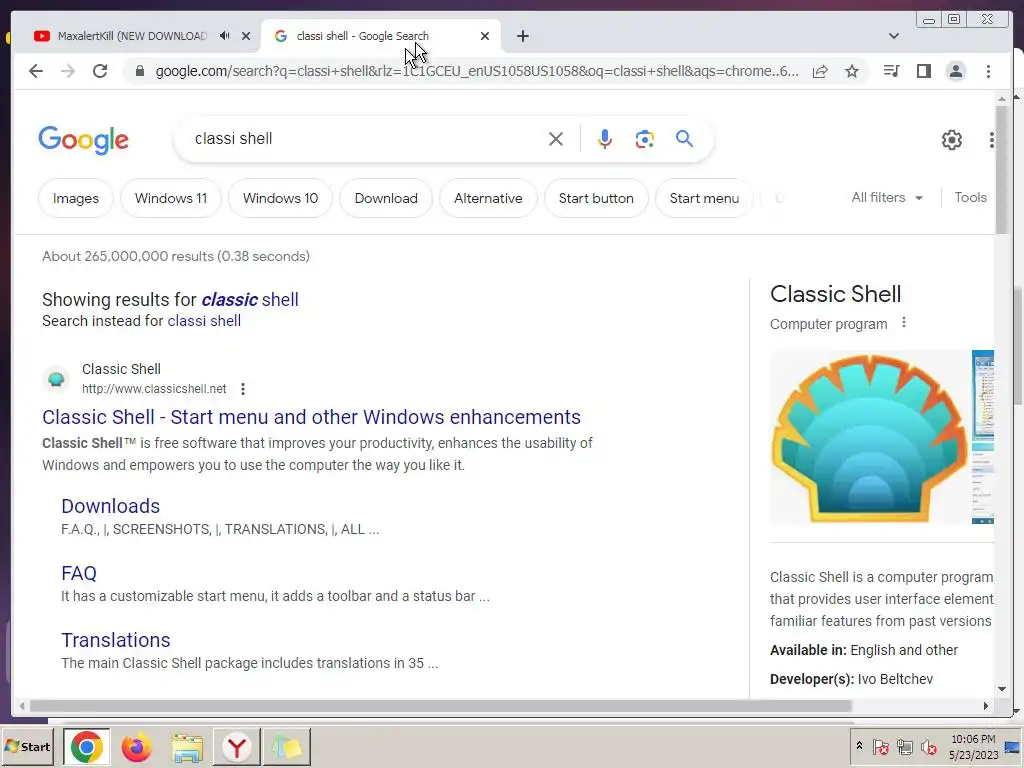Viewport: 1024px width, 768px height.
Task: Launch Firefox from the taskbar
Action: click(x=136, y=747)
